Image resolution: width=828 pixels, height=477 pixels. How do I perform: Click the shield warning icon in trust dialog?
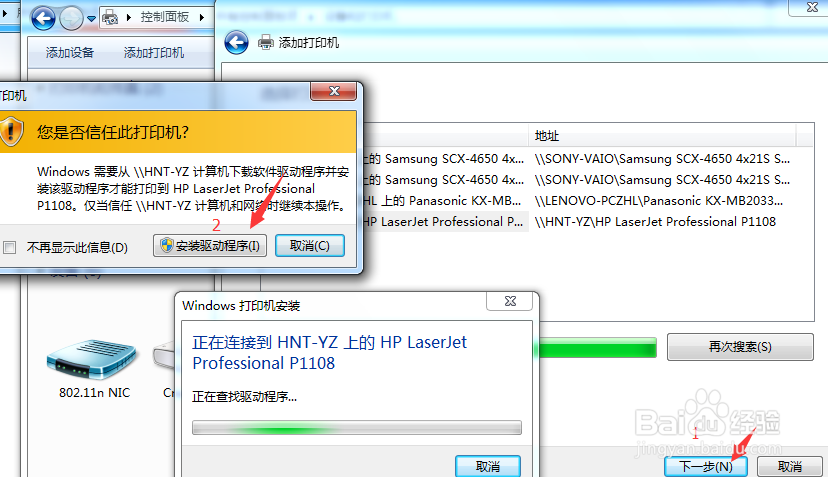(x=11, y=131)
